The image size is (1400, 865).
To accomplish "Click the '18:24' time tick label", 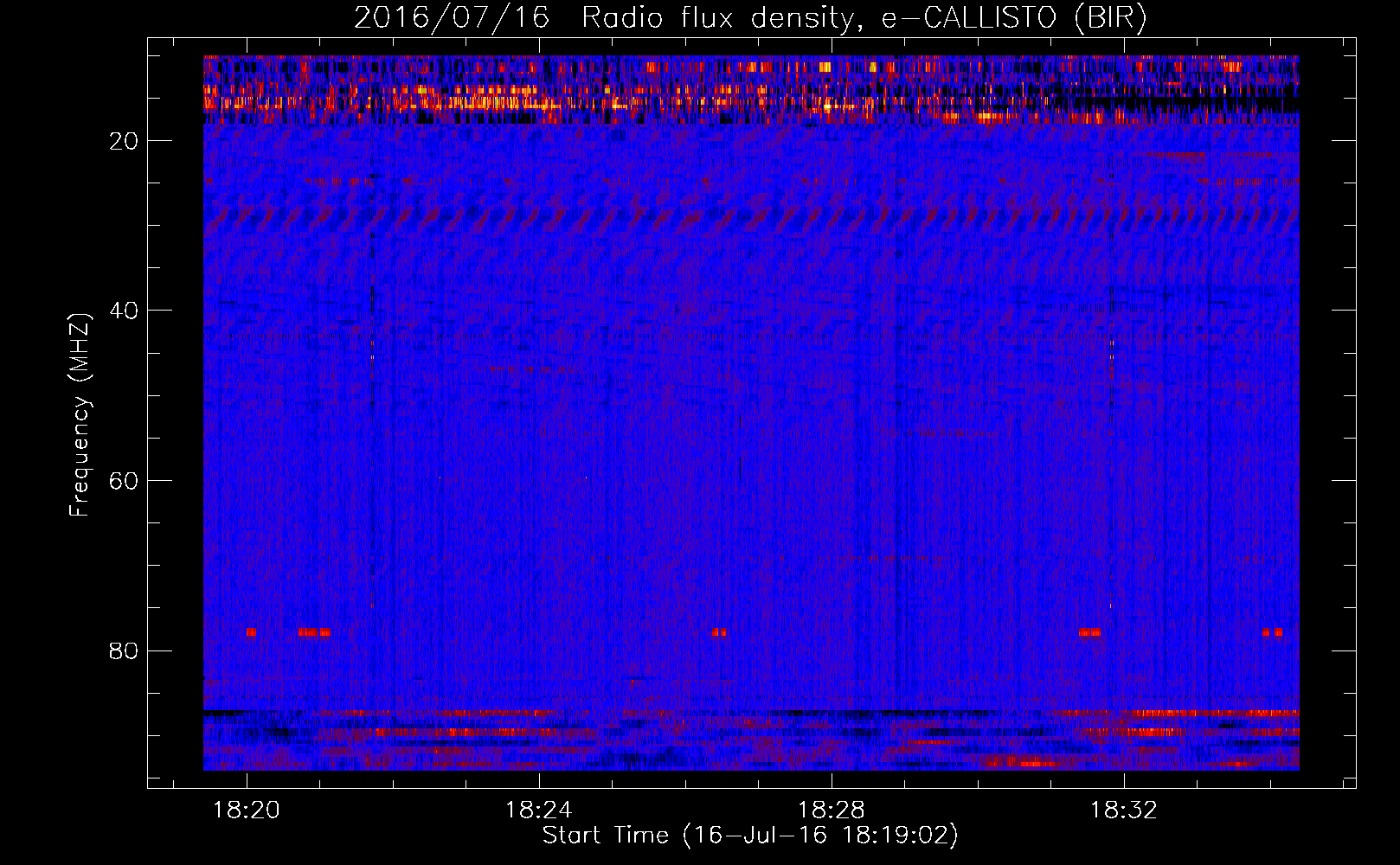I will (x=539, y=811).
